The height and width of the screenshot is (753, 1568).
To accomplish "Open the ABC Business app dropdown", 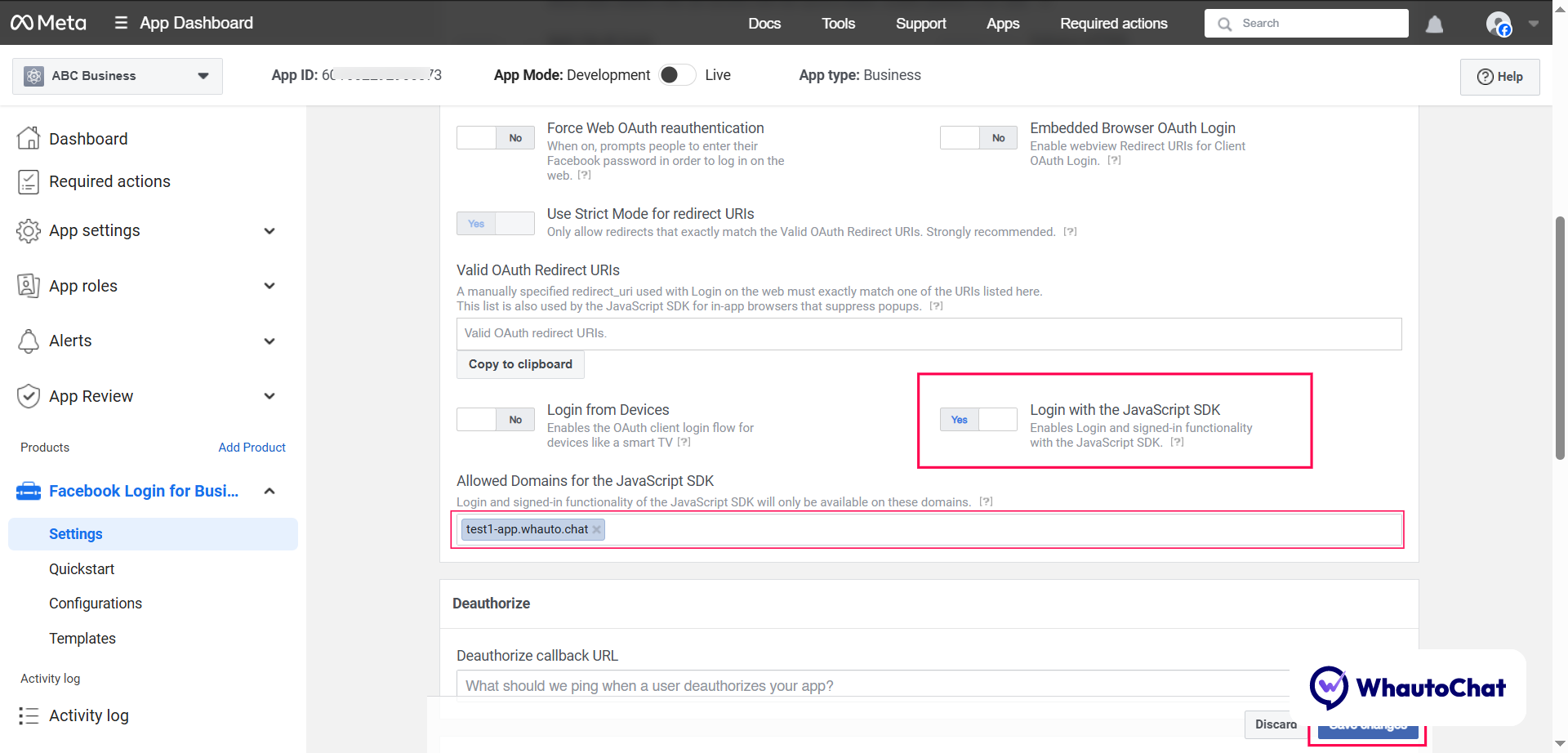I will click(x=118, y=76).
